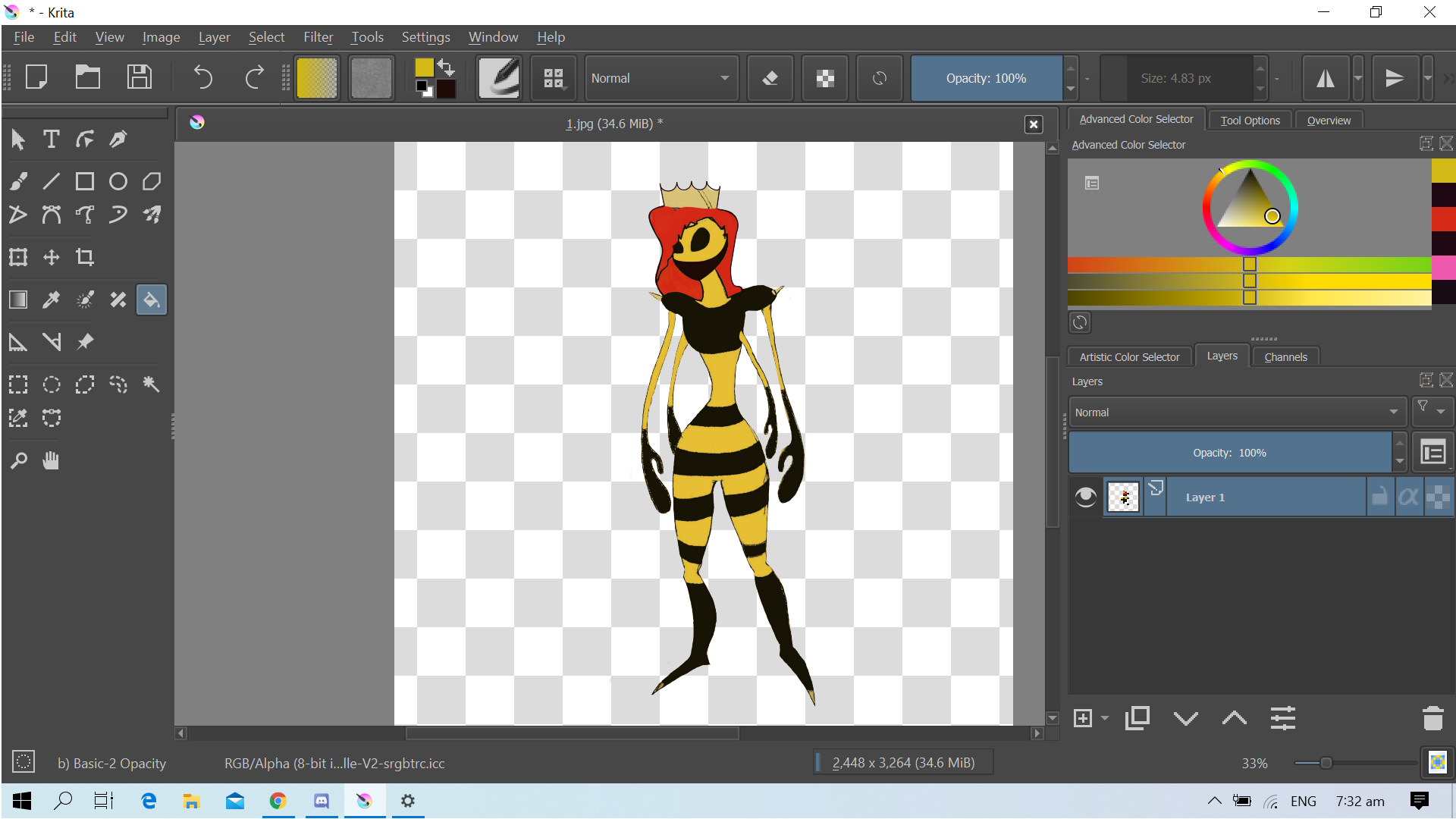This screenshot has height=819, width=1456.
Task: Switch to the Overview tab
Action: pyautogui.click(x=1329, y=120)
